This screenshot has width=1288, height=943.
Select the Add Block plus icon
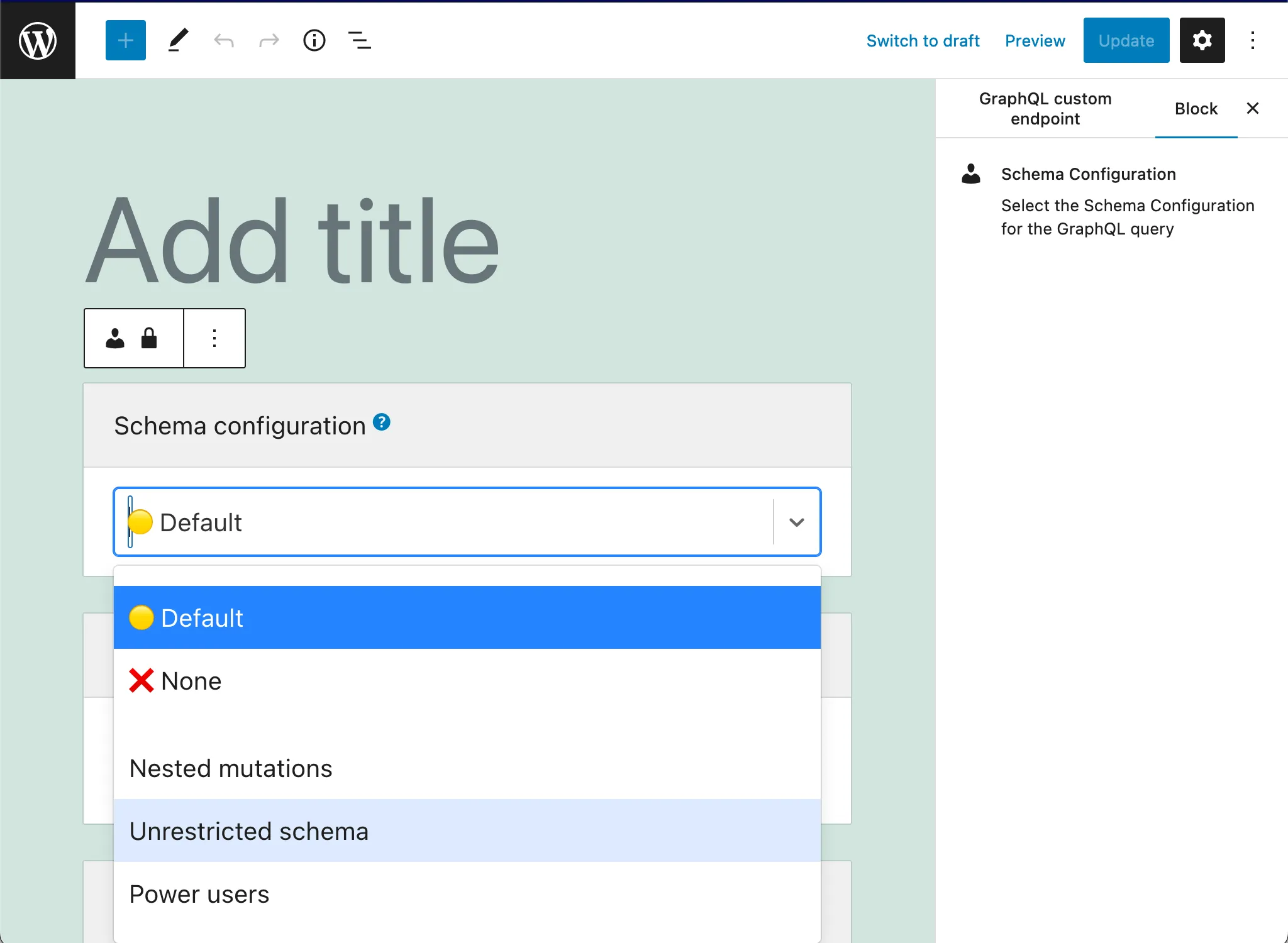(125, 40)
